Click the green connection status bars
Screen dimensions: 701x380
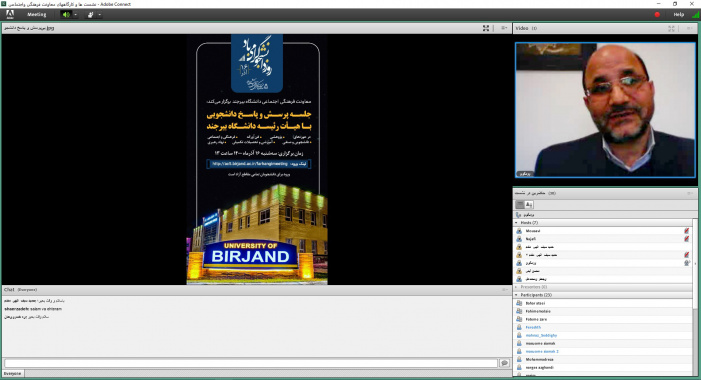tap(695, 15)
